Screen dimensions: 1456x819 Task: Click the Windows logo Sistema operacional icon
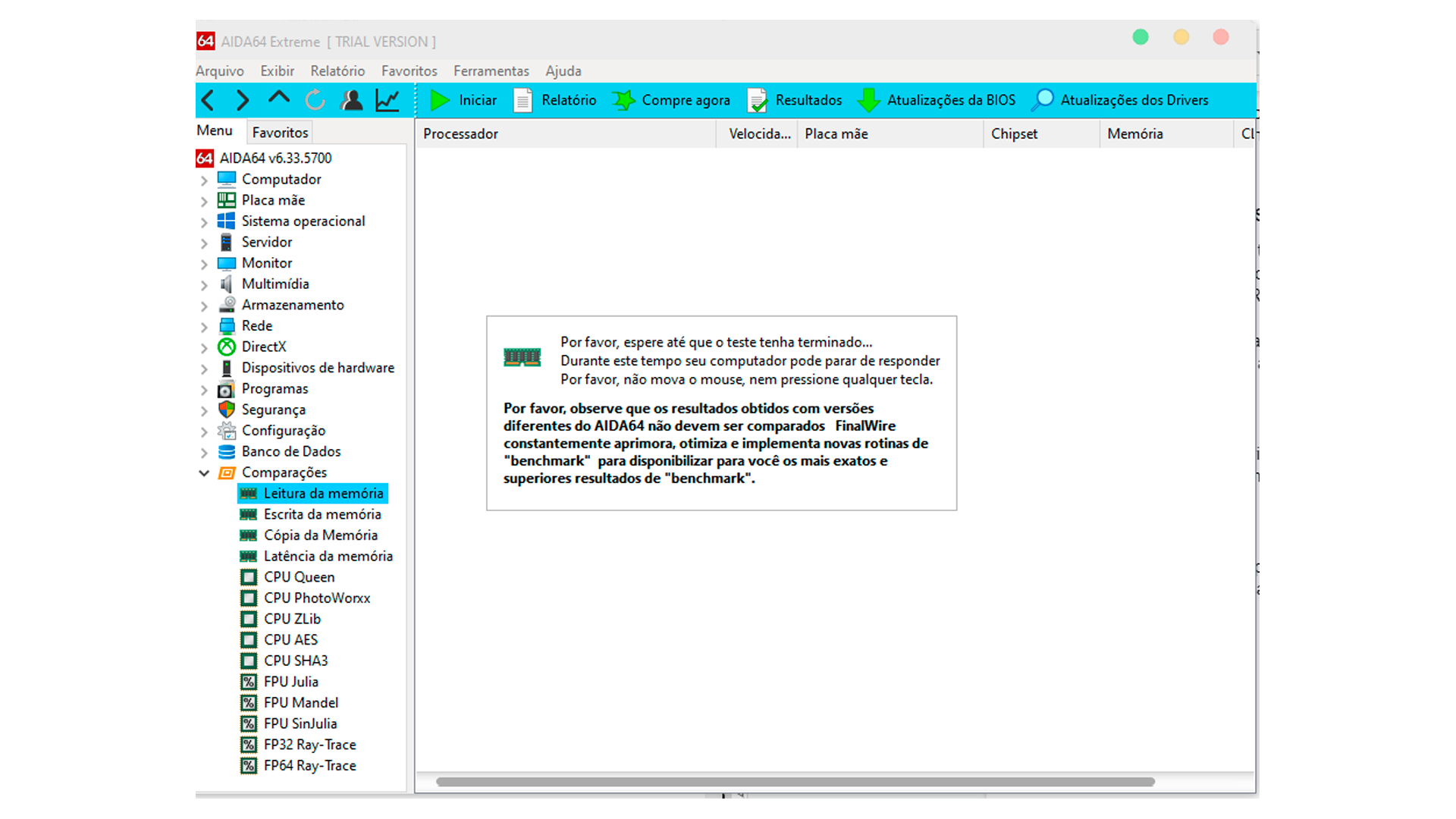tap(227, 221)
